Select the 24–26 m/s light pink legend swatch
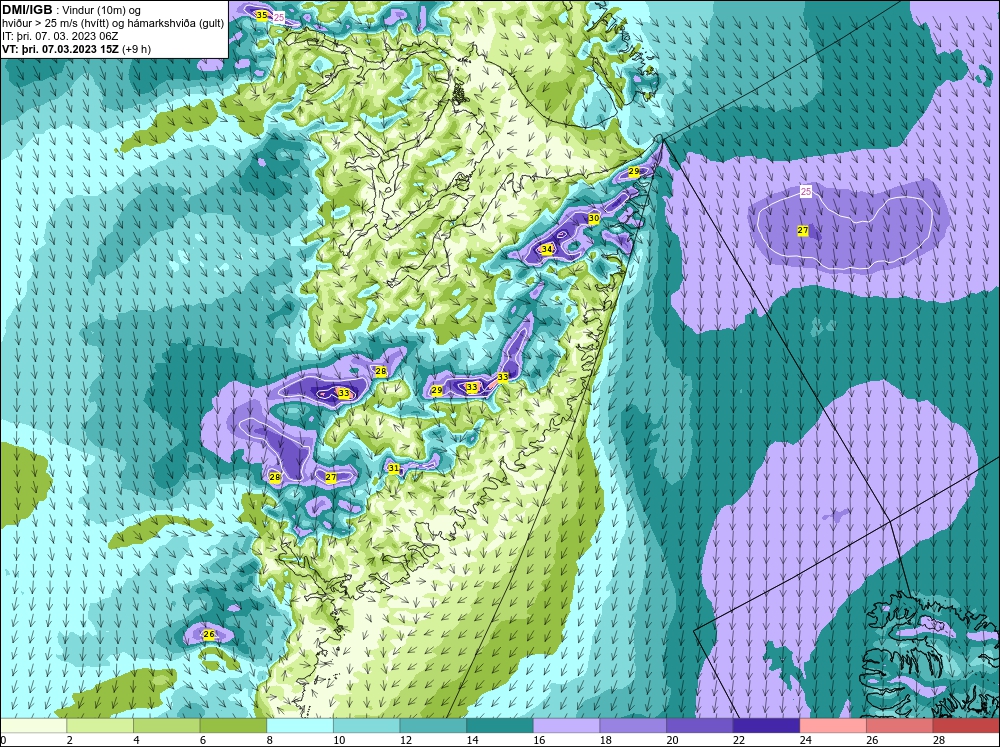The image size is (1000, 747). pyautogui.click(x=832, y=726)
